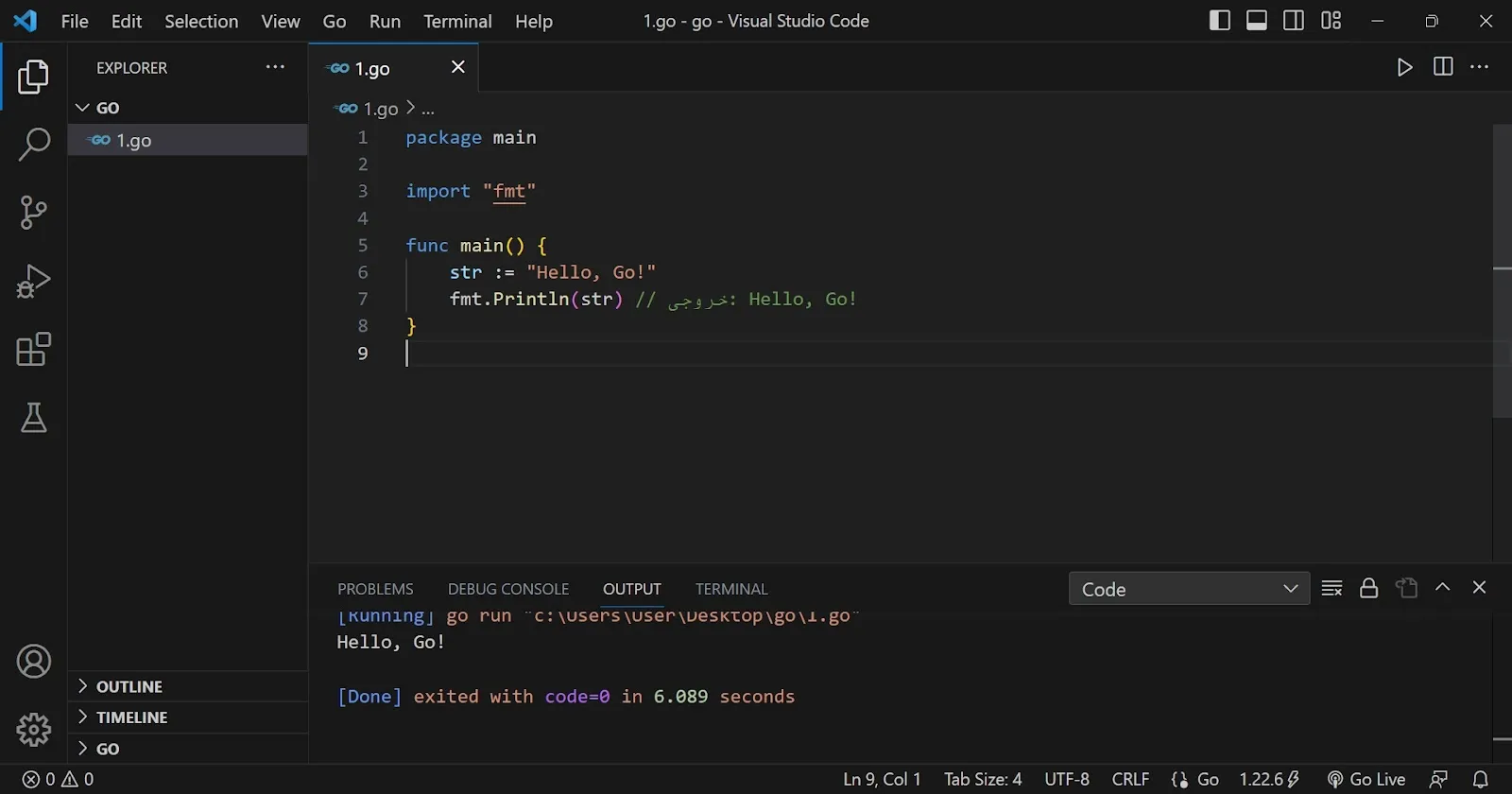Open Source Control view icon

33,213
